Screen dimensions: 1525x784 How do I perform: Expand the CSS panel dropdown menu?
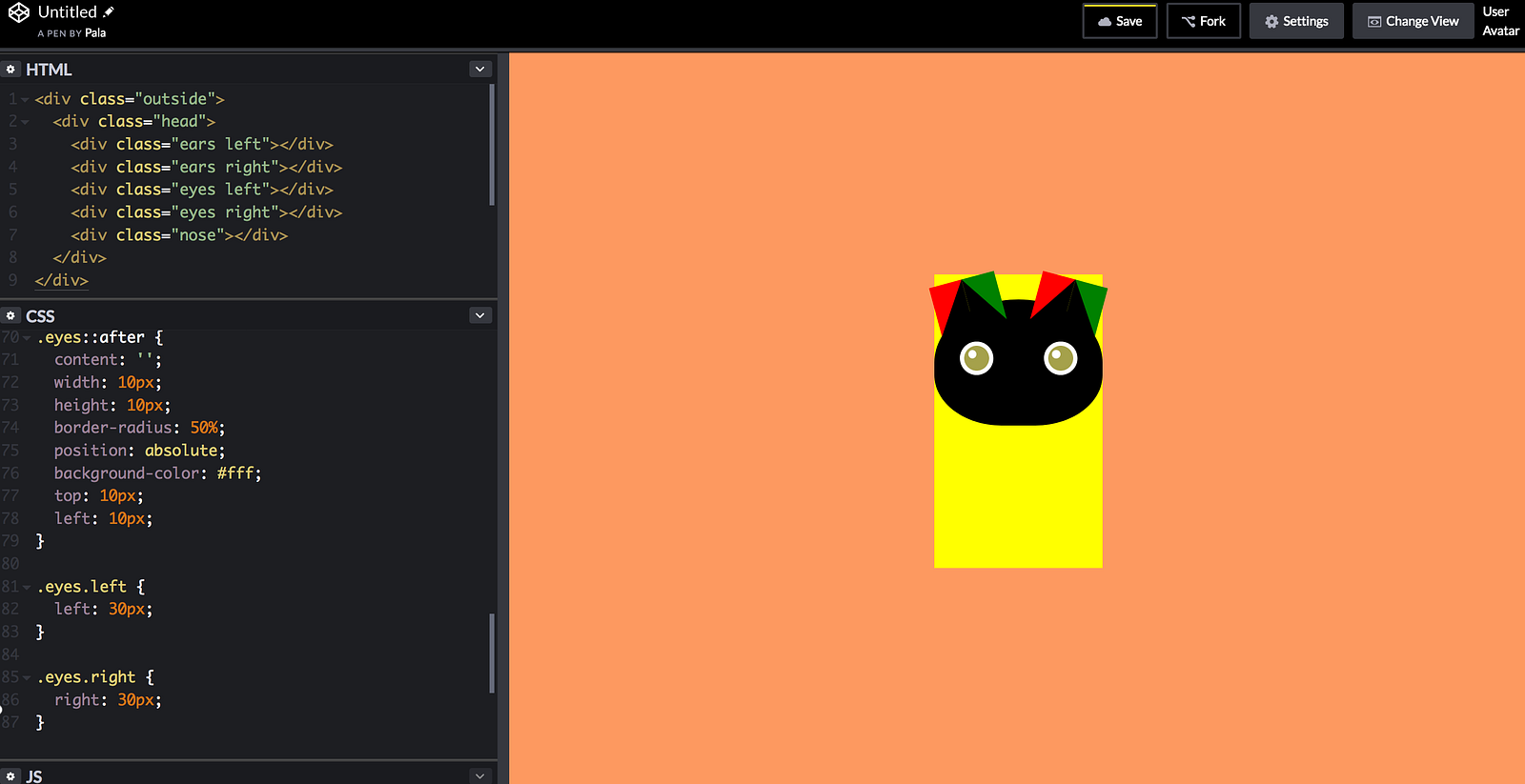coord(480,315)
